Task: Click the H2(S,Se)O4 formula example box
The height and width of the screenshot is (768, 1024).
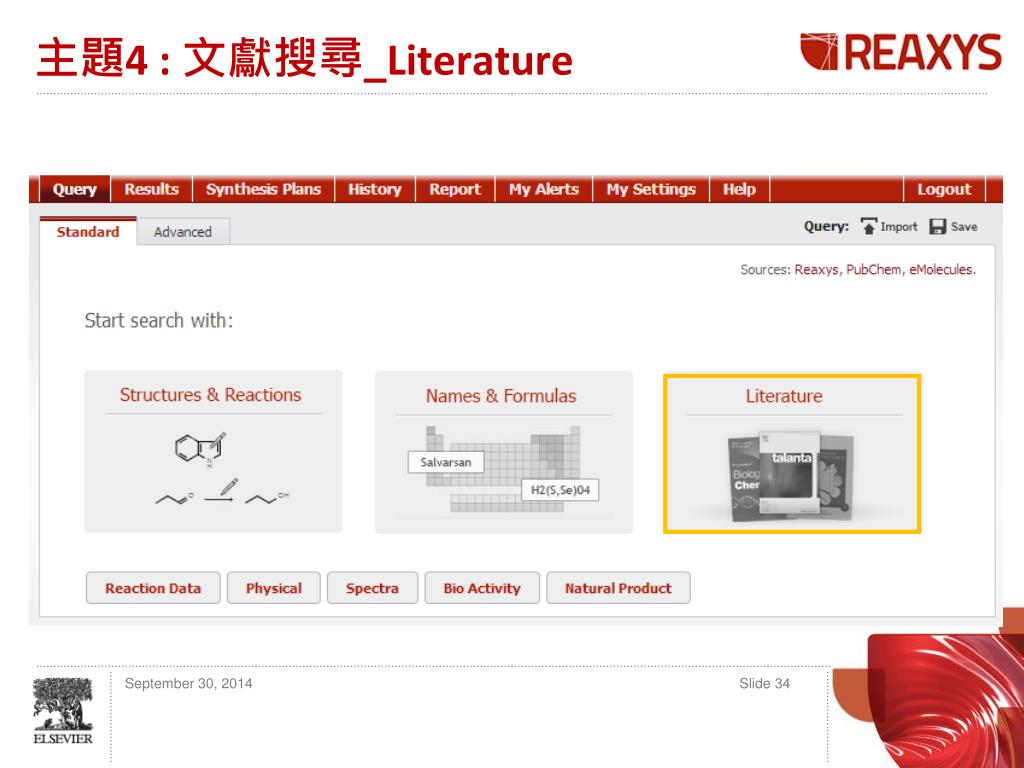Action: tap(560, 490)
